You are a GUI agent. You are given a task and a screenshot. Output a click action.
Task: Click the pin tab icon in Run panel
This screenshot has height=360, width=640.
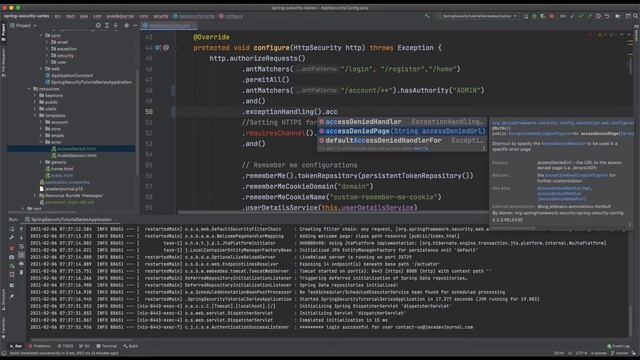(x=11, y=296)
